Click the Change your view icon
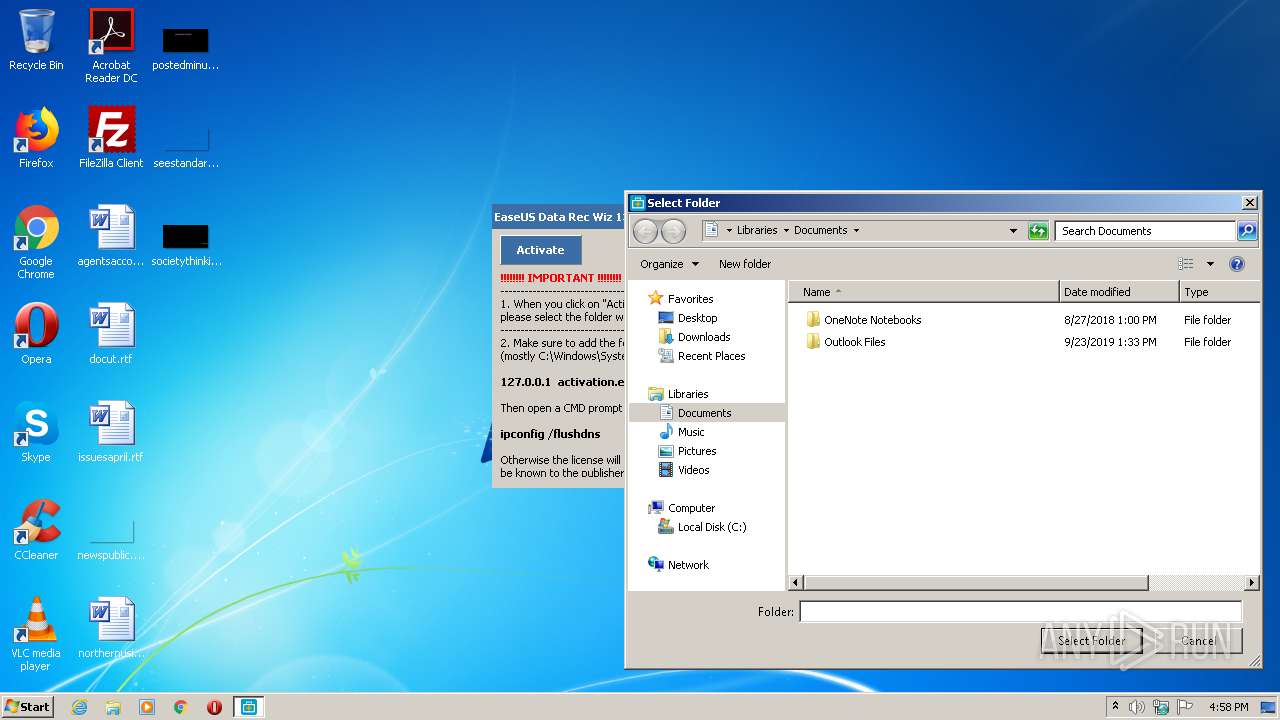 point(1186,264)
